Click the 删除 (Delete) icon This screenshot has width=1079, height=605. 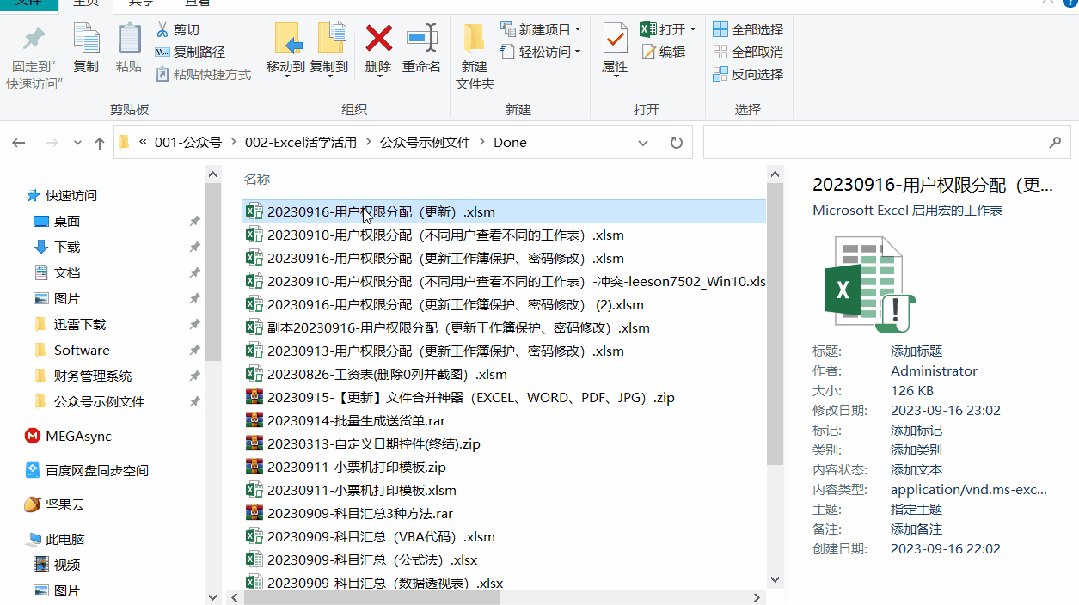pos(377,50)
